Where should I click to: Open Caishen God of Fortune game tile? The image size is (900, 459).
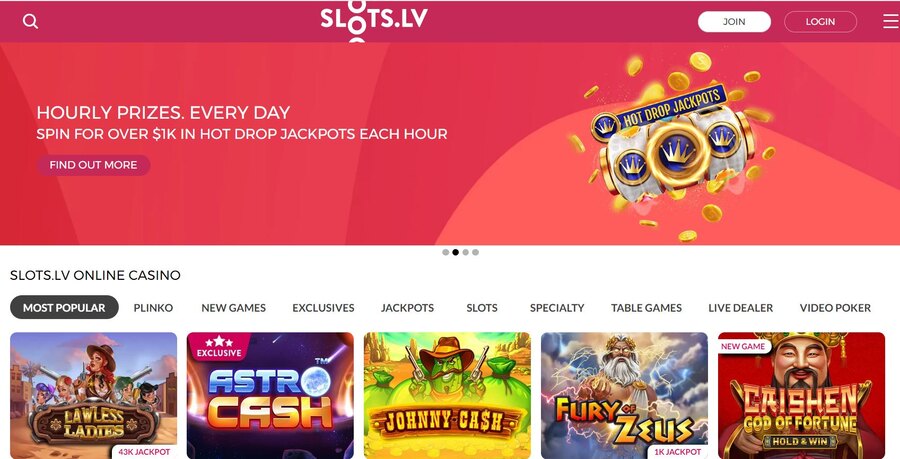point(801,395)
